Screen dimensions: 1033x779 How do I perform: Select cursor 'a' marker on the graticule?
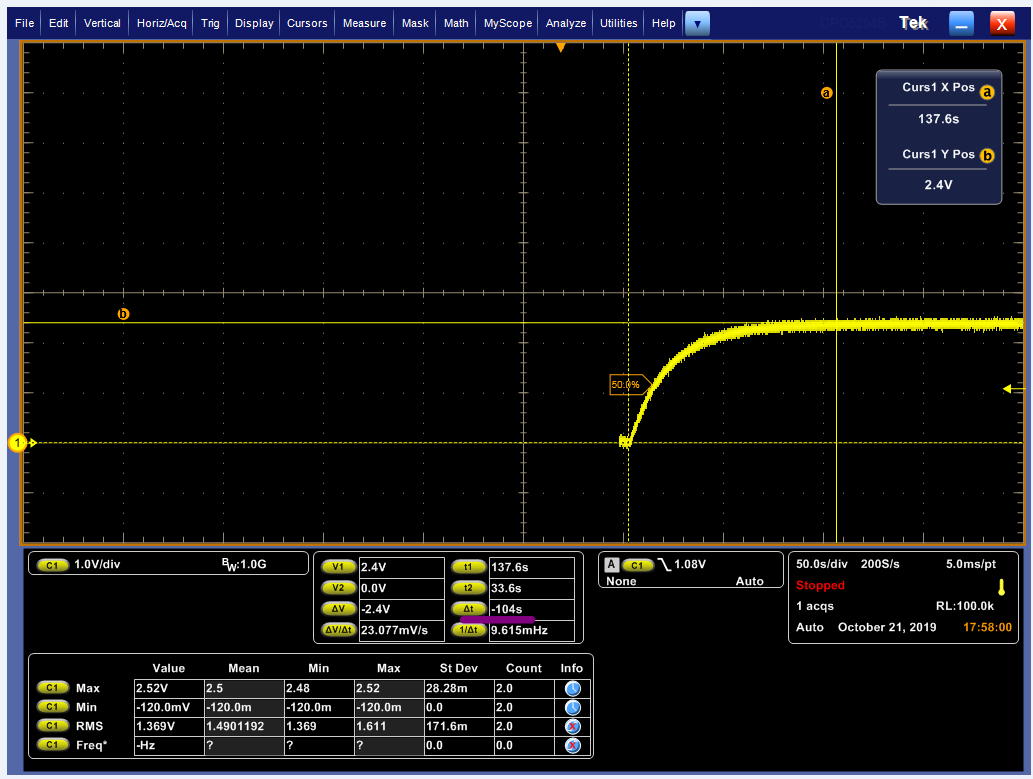click(x=826, y=93)
